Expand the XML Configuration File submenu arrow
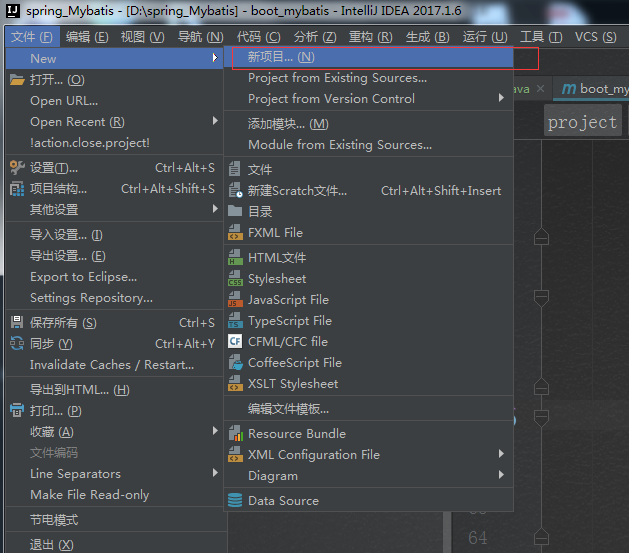The width and height of the screenshot is (629, 553). point(501,454)
